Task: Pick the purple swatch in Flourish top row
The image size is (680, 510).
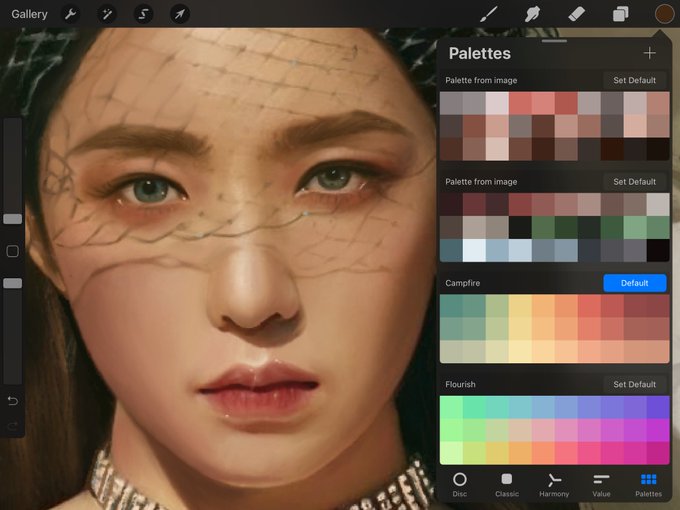Action: (x=658, y=407)
